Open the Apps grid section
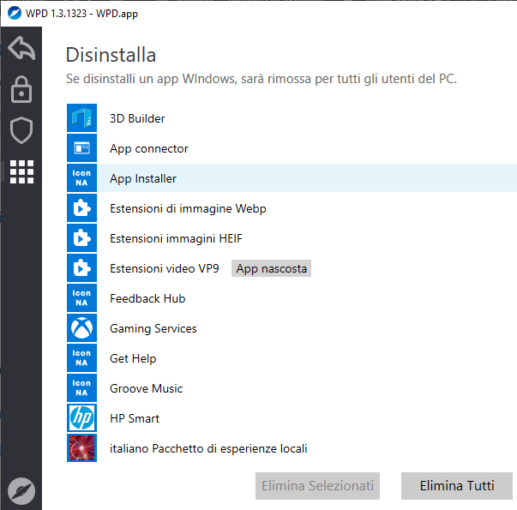Screen dimensions: 517x510 coord(22,172)
